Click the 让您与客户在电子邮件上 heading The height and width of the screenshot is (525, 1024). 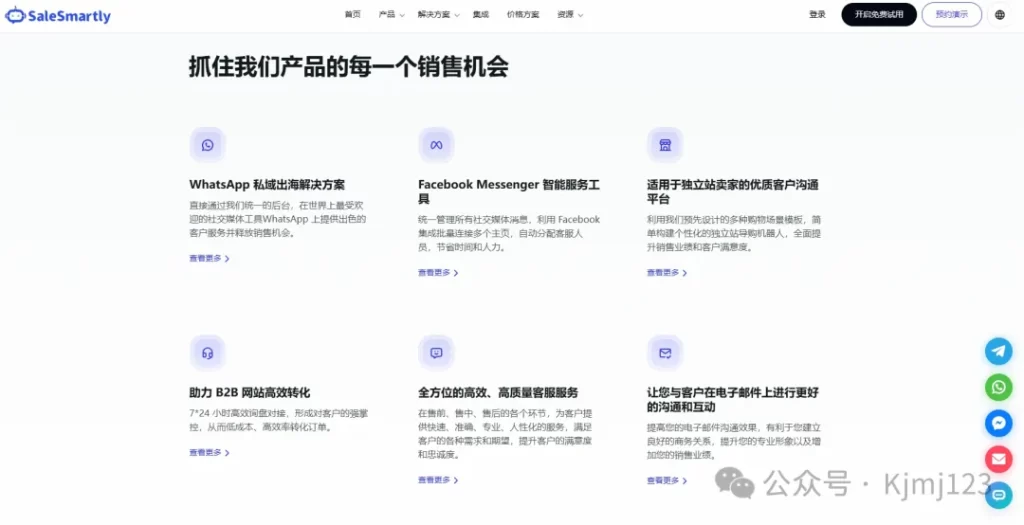pyautogui.click(x=733, y=400)
